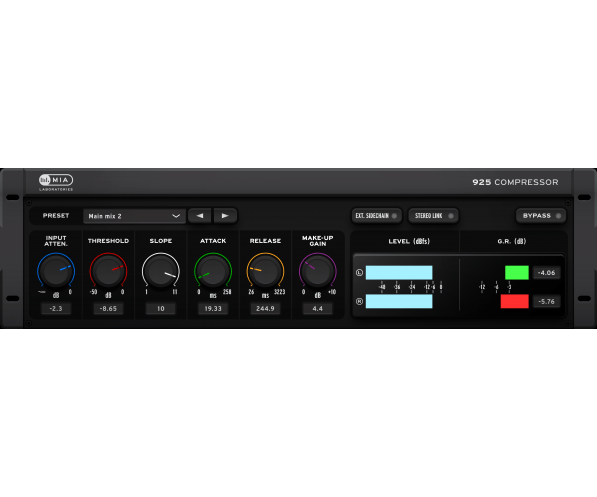Click the L channel indicator icon
Viewport: 597px width, 497px height.
coord(359,273)
